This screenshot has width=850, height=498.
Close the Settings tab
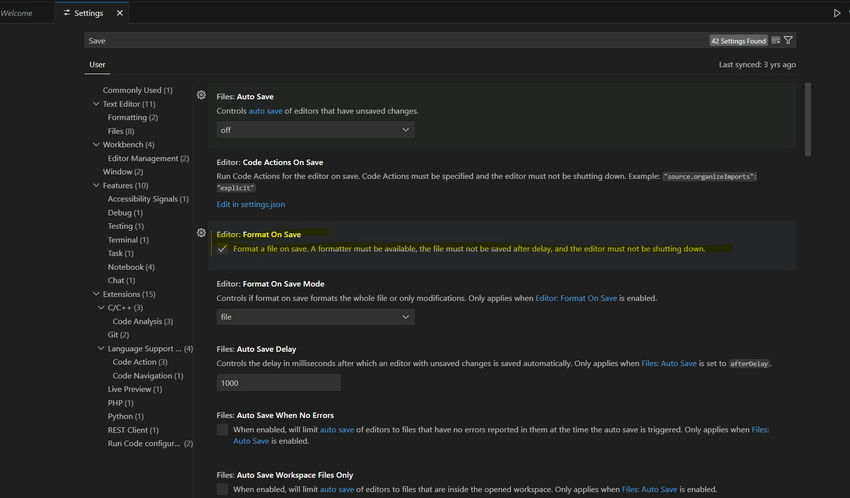[120, 13]
